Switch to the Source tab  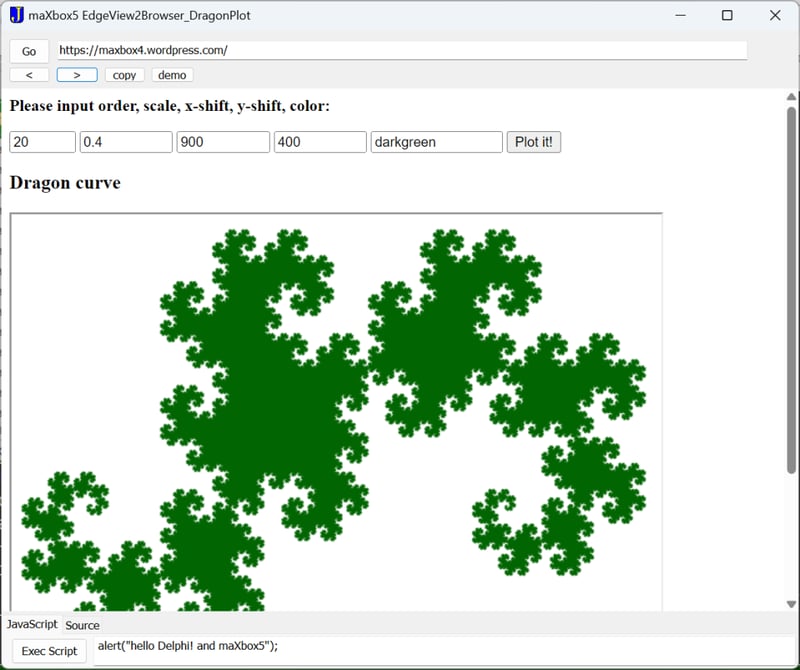tap(83, 625)
